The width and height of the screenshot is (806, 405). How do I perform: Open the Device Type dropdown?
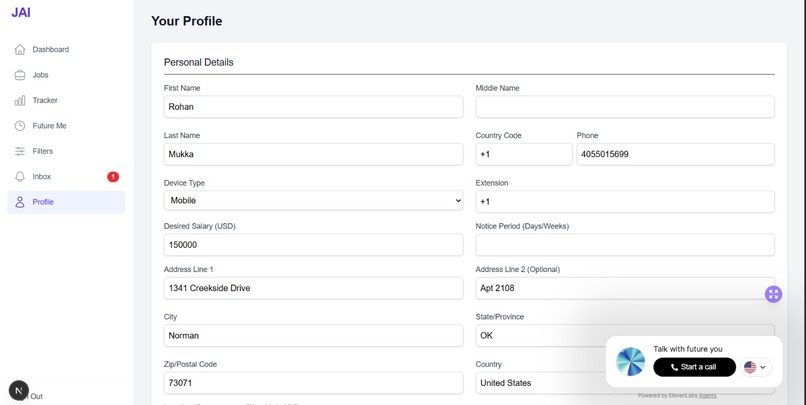pos(313,200)
